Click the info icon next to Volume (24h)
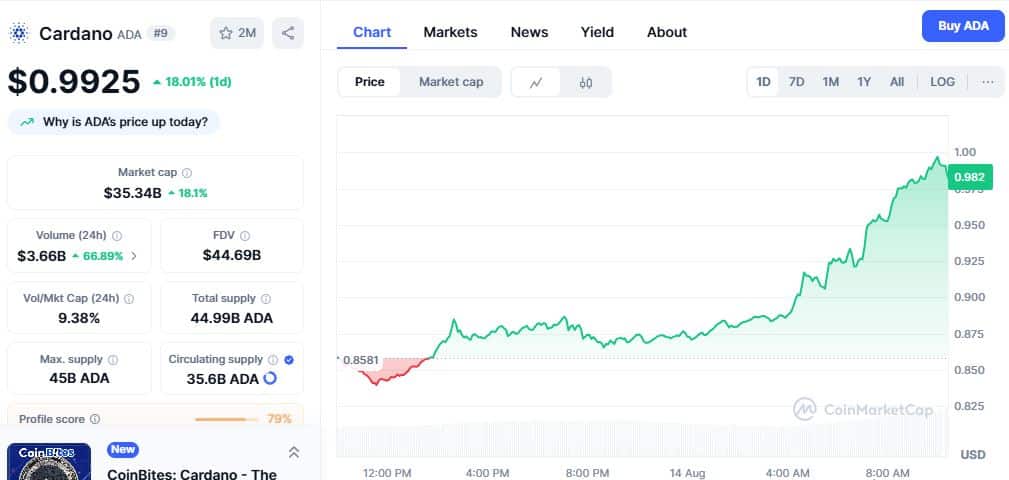 tap(117, 235)
